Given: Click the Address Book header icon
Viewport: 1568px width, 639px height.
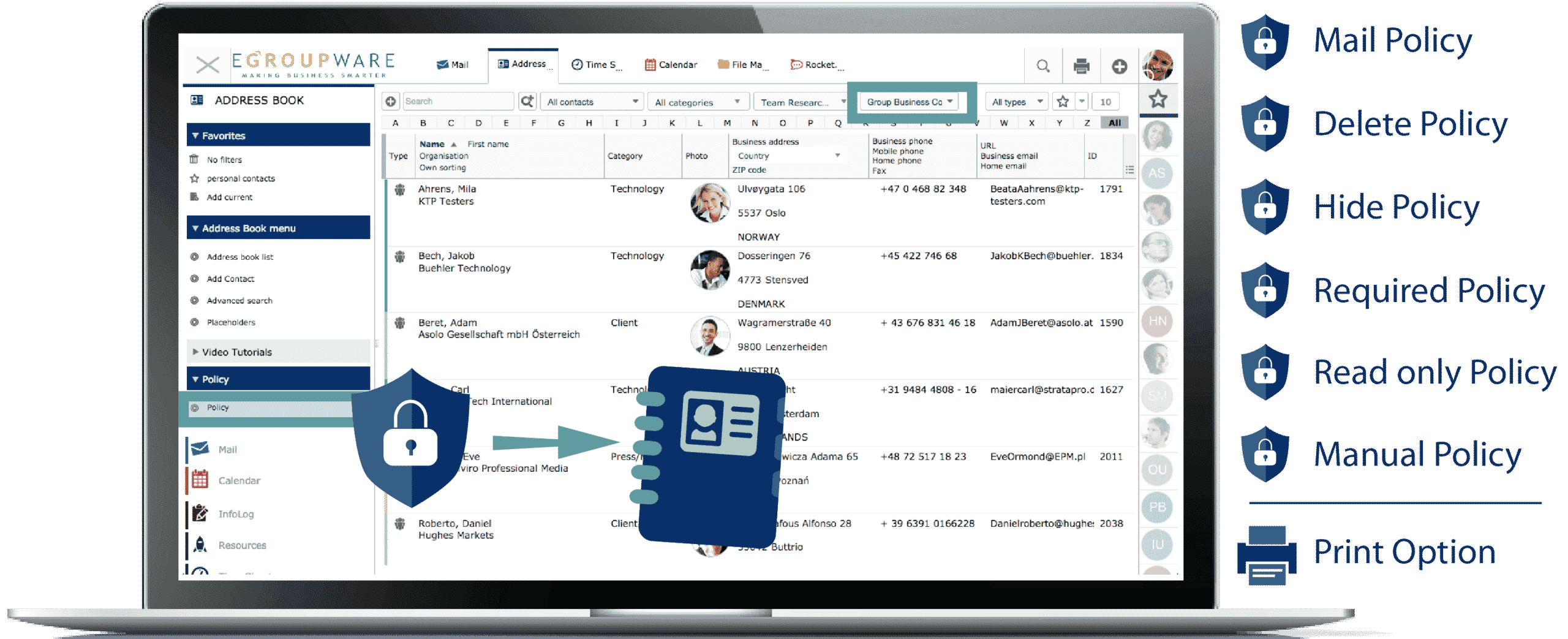Looking at the screenshot, I should pos(197,100).
